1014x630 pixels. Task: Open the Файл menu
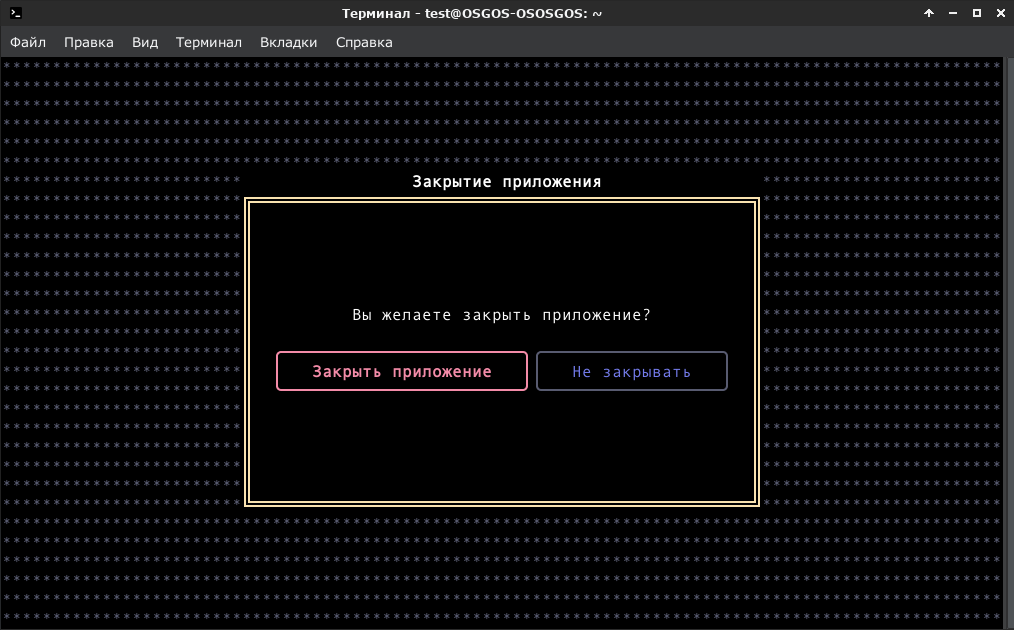tap(28, 42)
